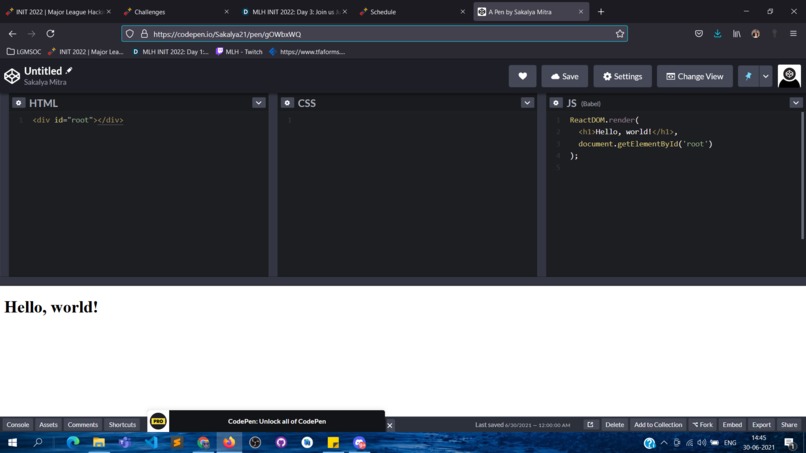The image size is (806, 453).
Task: Save page to Pocket
Action: (699, 33)
